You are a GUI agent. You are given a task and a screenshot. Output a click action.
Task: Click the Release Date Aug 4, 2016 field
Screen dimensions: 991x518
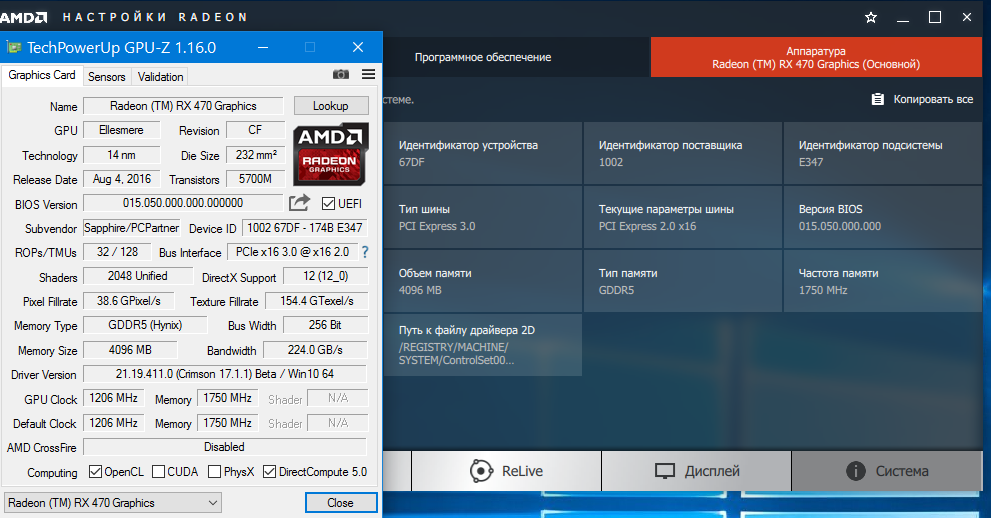pyautogui.click(x=121, y=179)
